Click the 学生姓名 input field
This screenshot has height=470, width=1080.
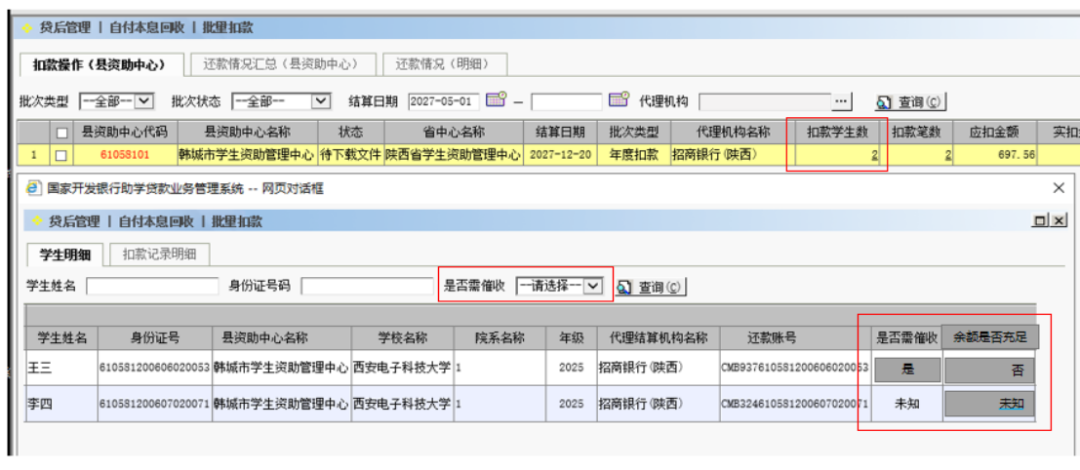[151, 287]
